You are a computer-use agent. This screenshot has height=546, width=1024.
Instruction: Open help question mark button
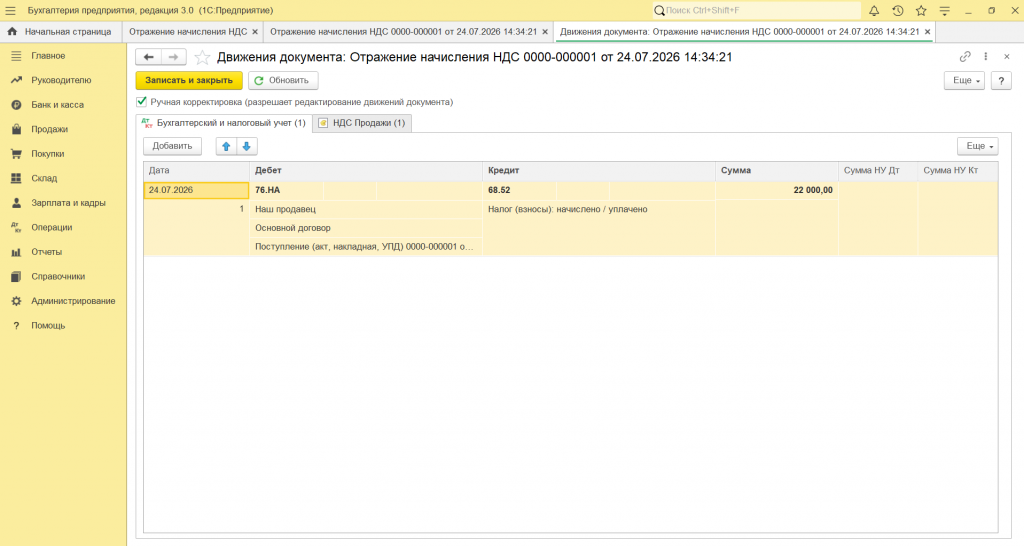click(1001, 80)
